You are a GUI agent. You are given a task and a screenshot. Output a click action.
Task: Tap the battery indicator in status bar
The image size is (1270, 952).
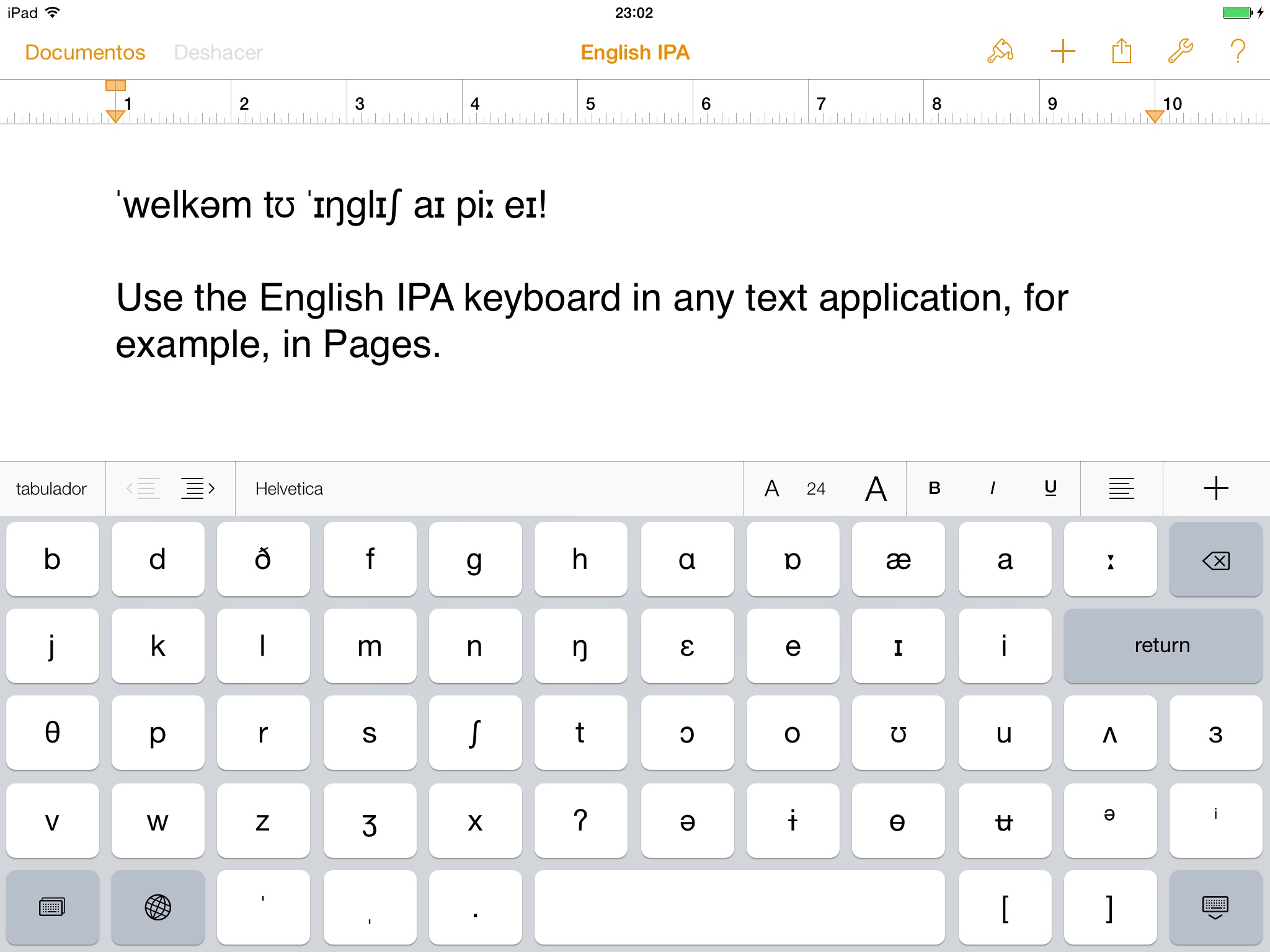(x=1238, y=12)
